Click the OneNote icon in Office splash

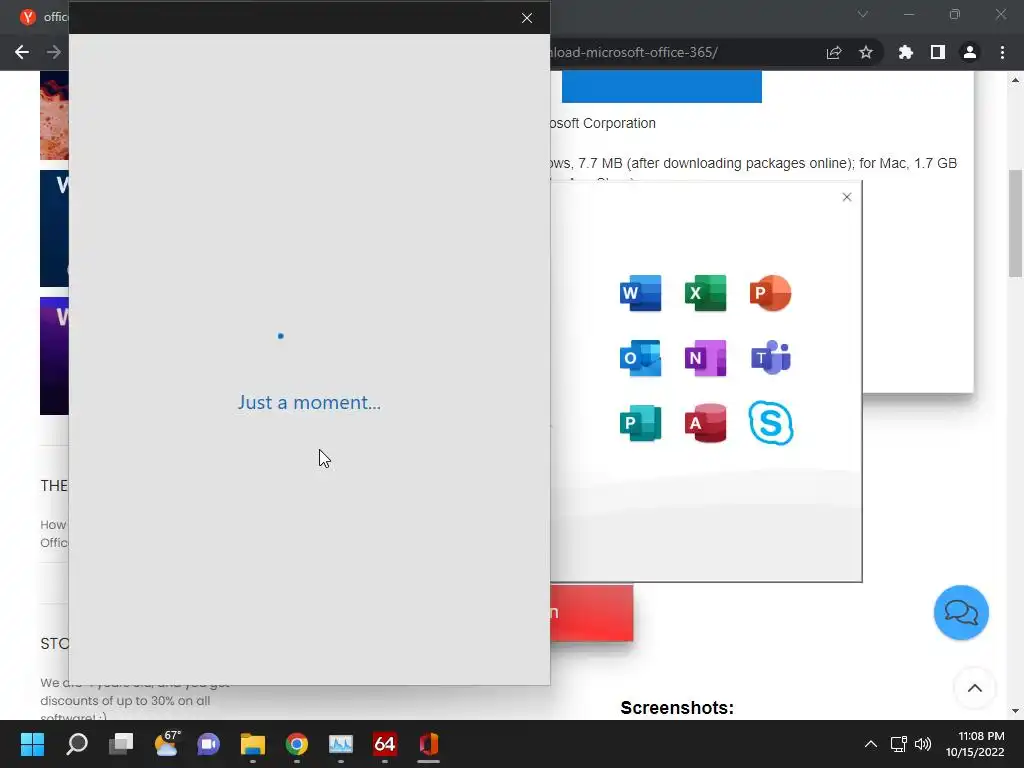click(705, 358)
